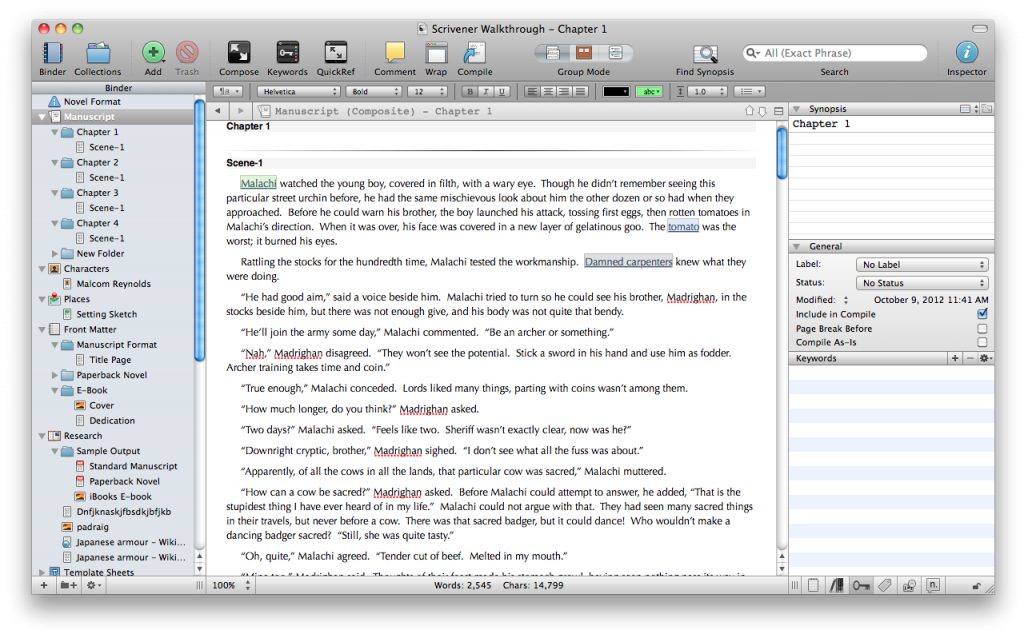Toggle text Wrap mode
1024x638 pixels.
click(436, 52)
